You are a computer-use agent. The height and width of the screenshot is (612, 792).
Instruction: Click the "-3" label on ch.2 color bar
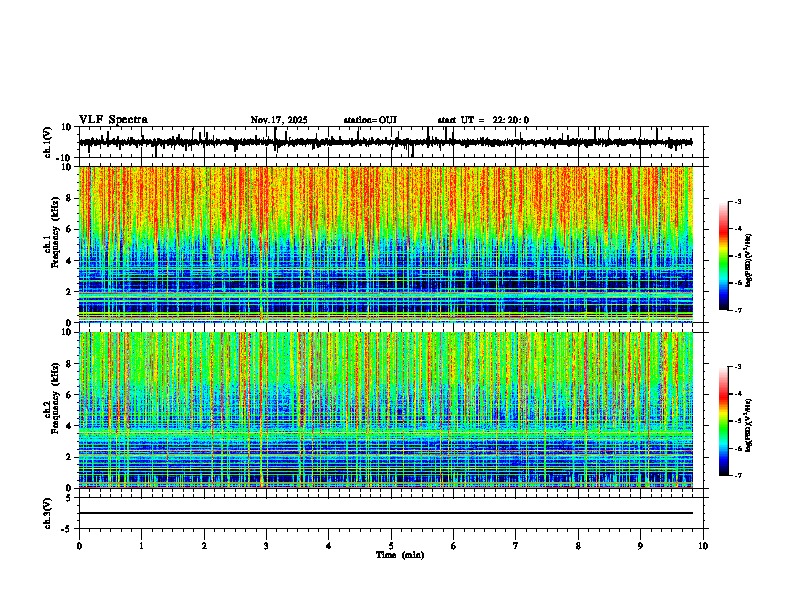[737, 367]
